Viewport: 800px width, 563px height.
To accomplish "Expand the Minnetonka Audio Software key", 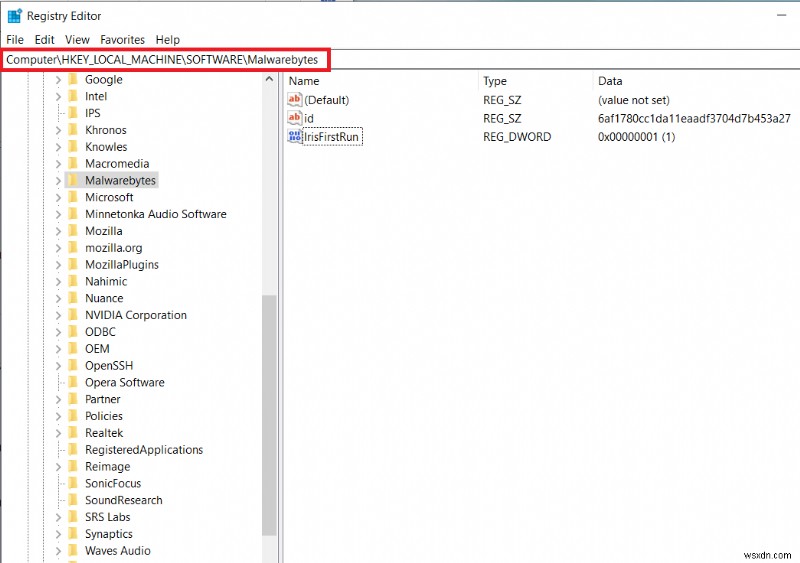I will tap(58, 214).
